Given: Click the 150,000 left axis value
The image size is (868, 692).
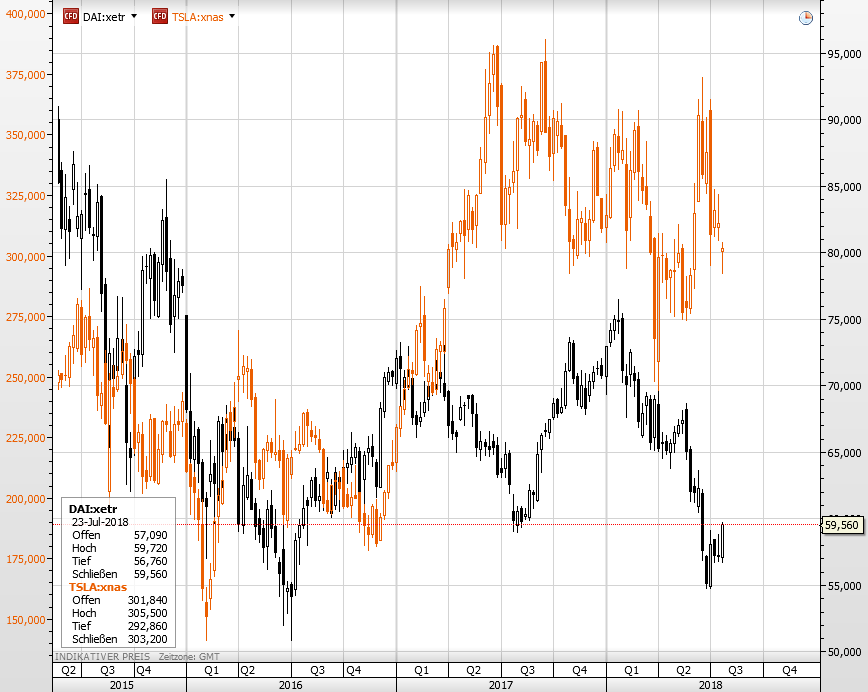Looking at the screenshot, I should click(25, 620).
